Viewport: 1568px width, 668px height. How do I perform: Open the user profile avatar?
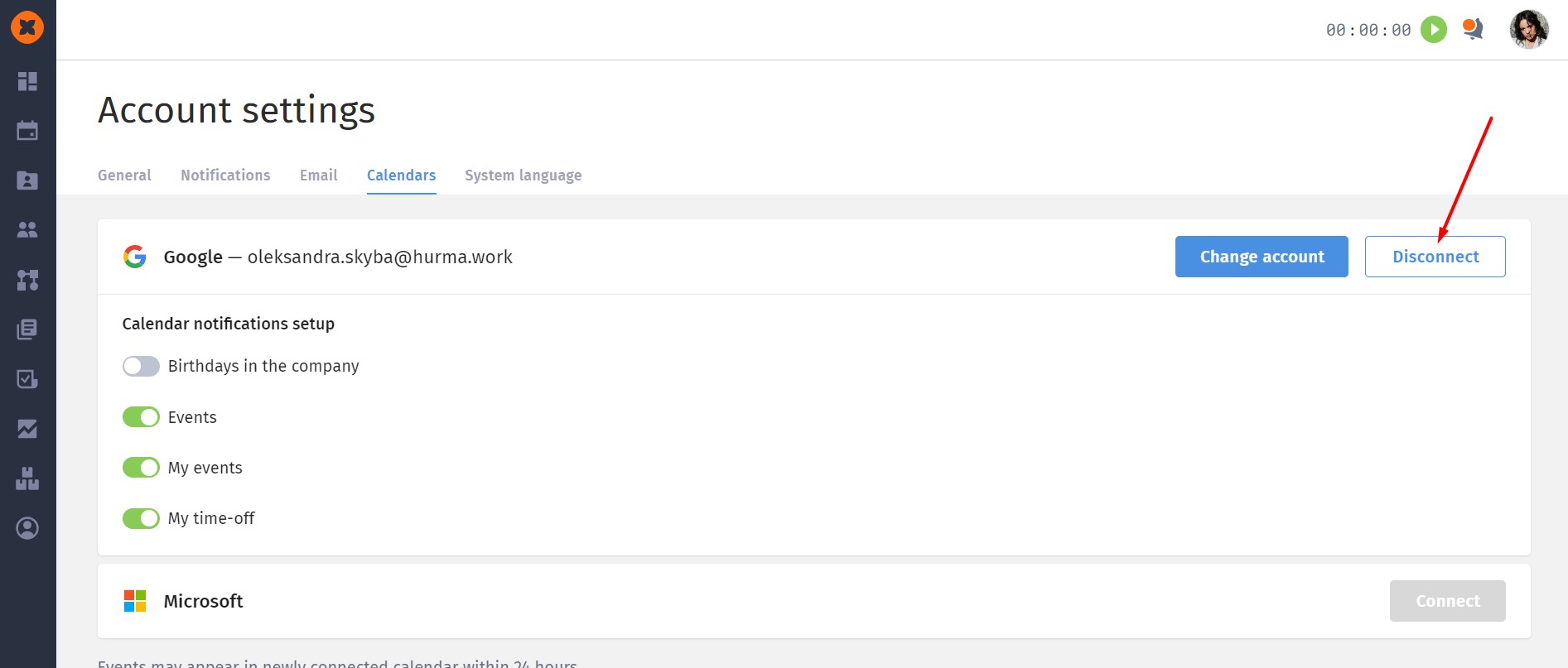1528,30
